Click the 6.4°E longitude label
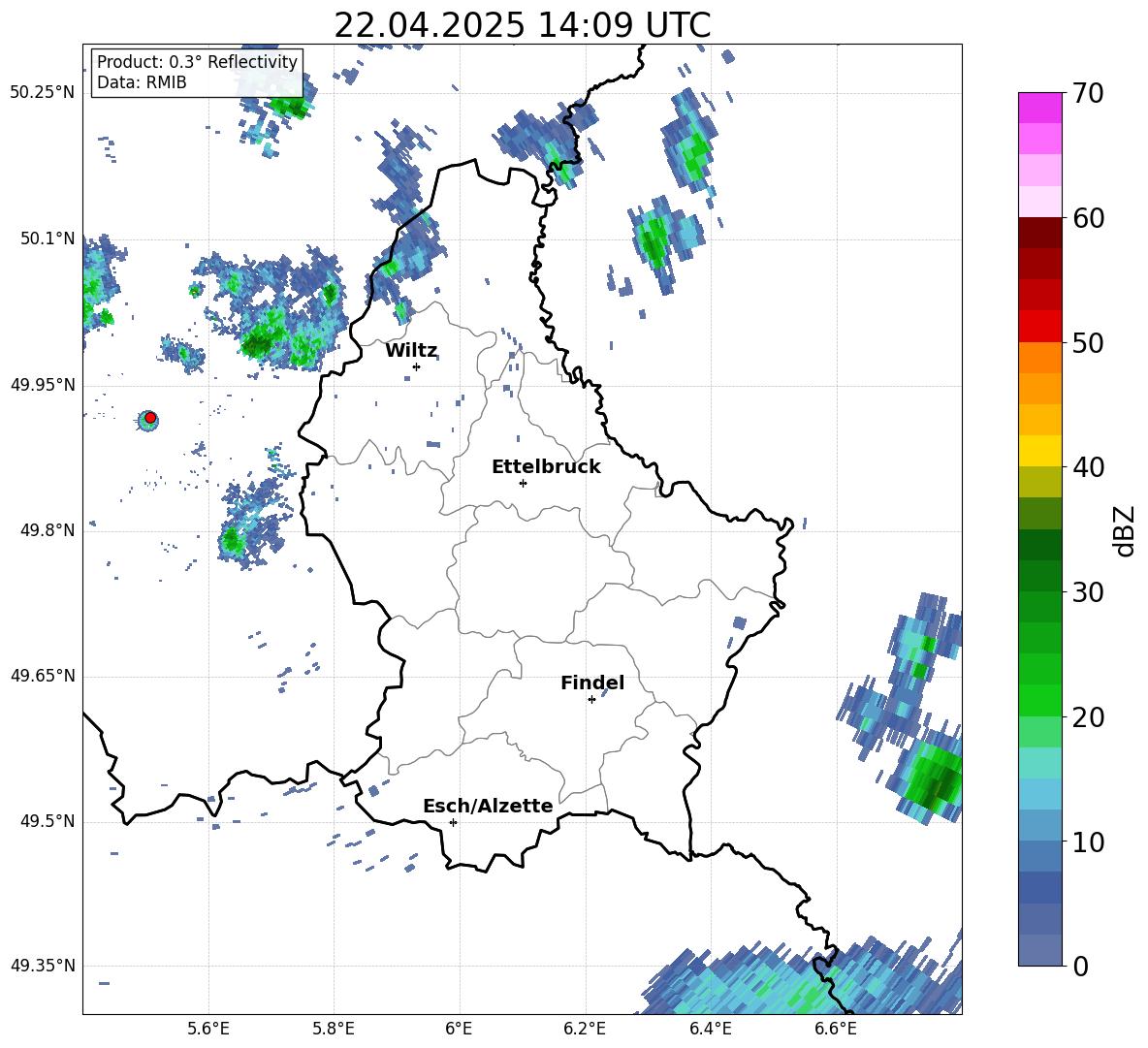This screenshot has width=1148, height=1048. 710,1030
